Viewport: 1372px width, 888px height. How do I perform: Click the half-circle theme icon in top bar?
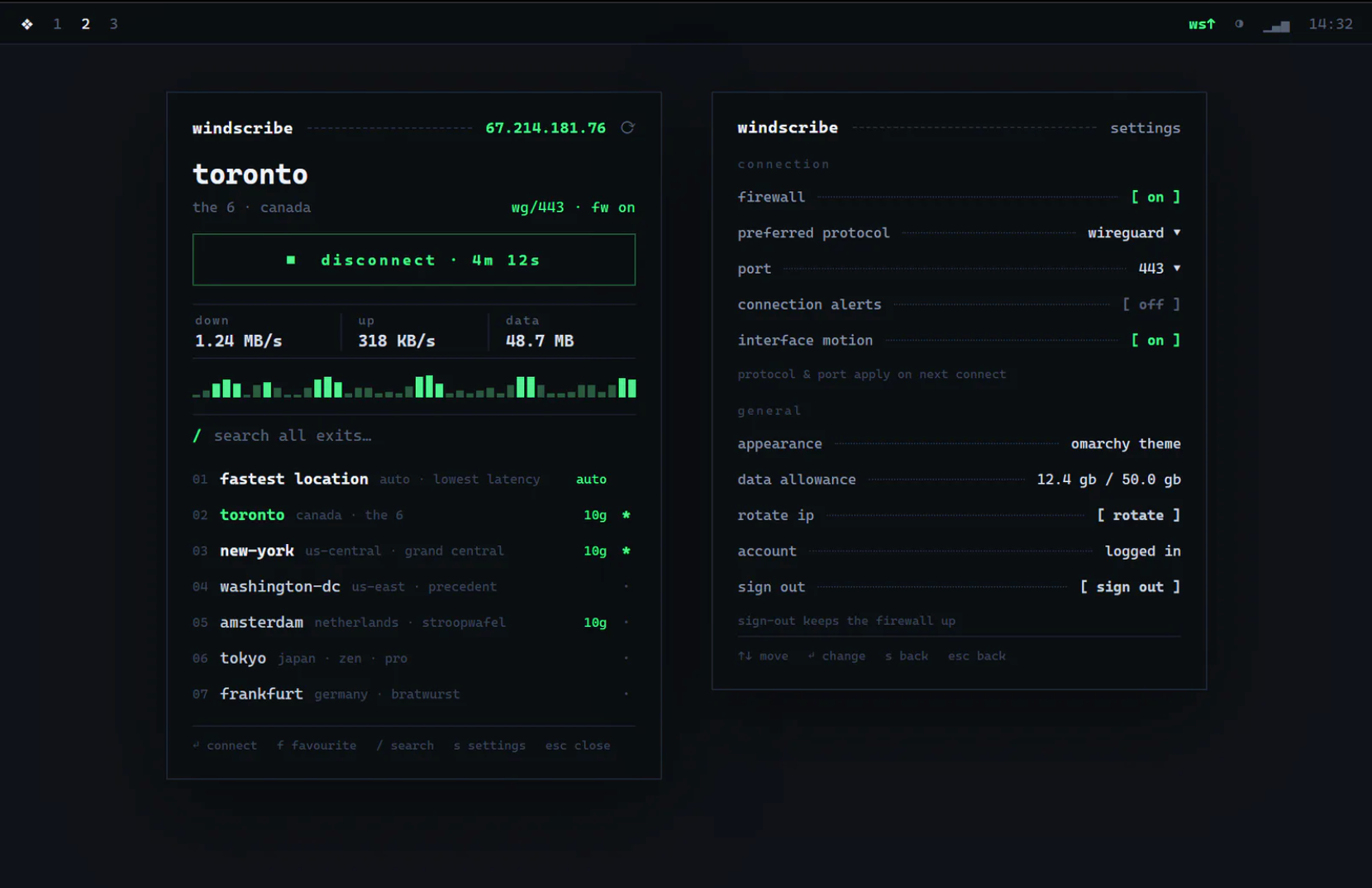[1239, 24]
